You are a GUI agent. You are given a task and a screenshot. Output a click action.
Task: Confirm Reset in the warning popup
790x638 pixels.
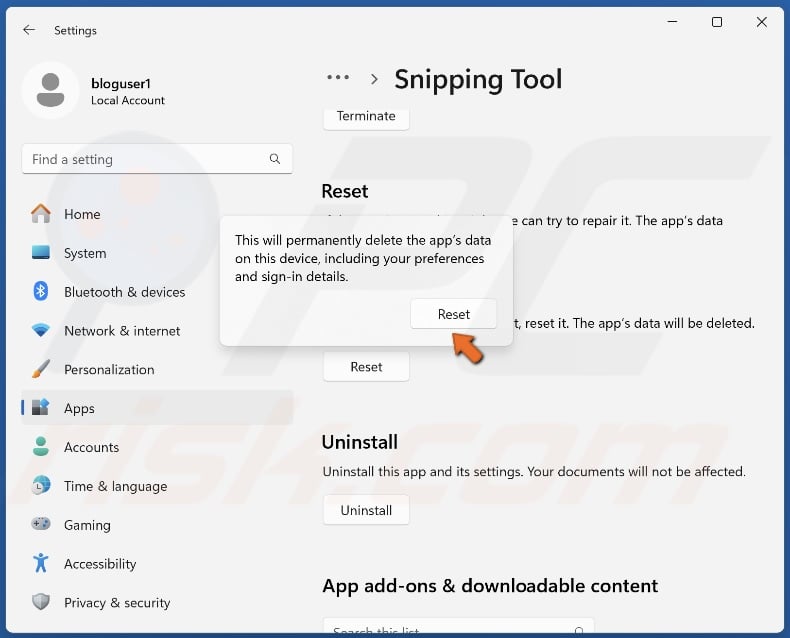click(x=453, y=314)
